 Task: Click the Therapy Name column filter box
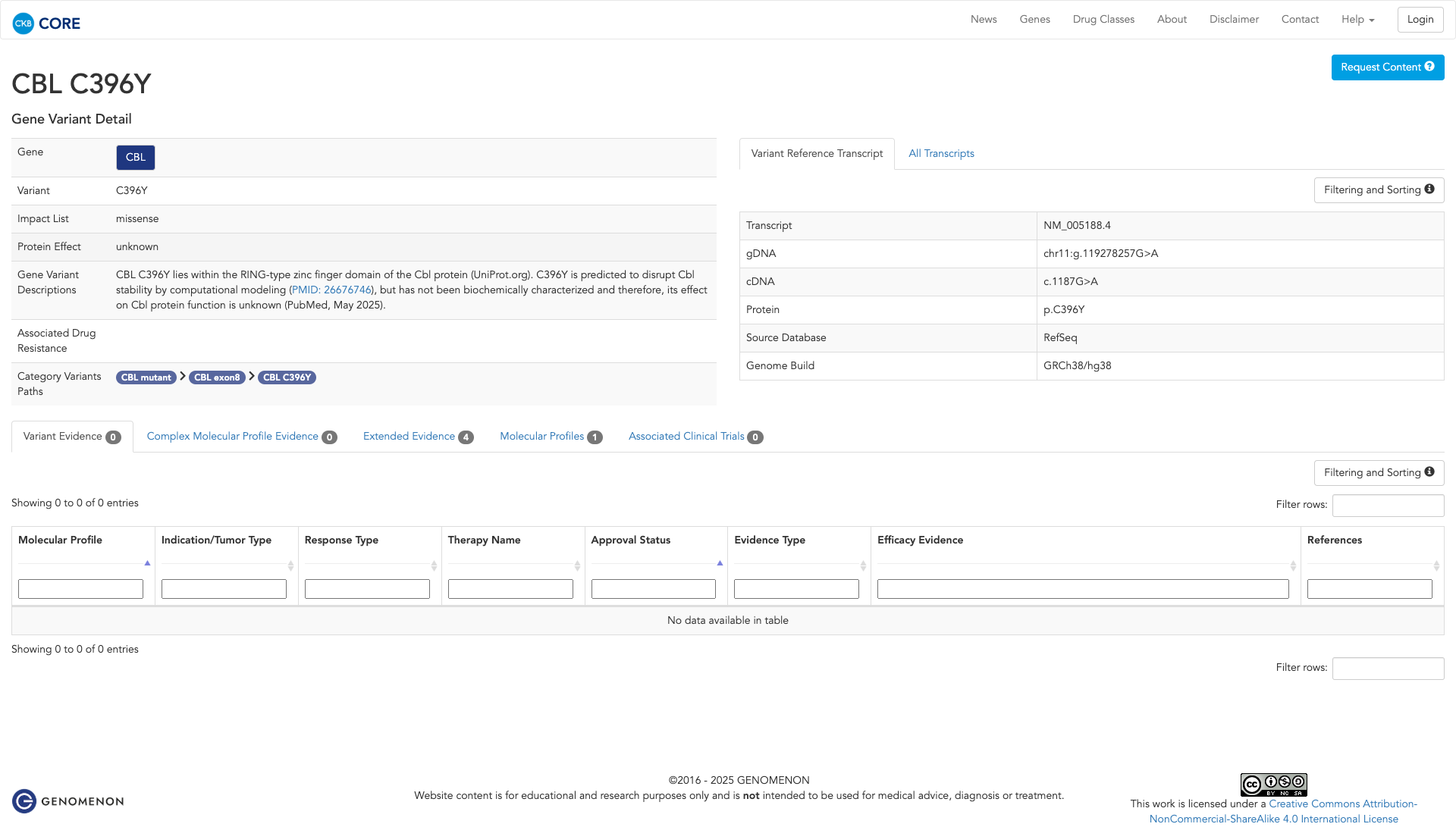[510, 589]
